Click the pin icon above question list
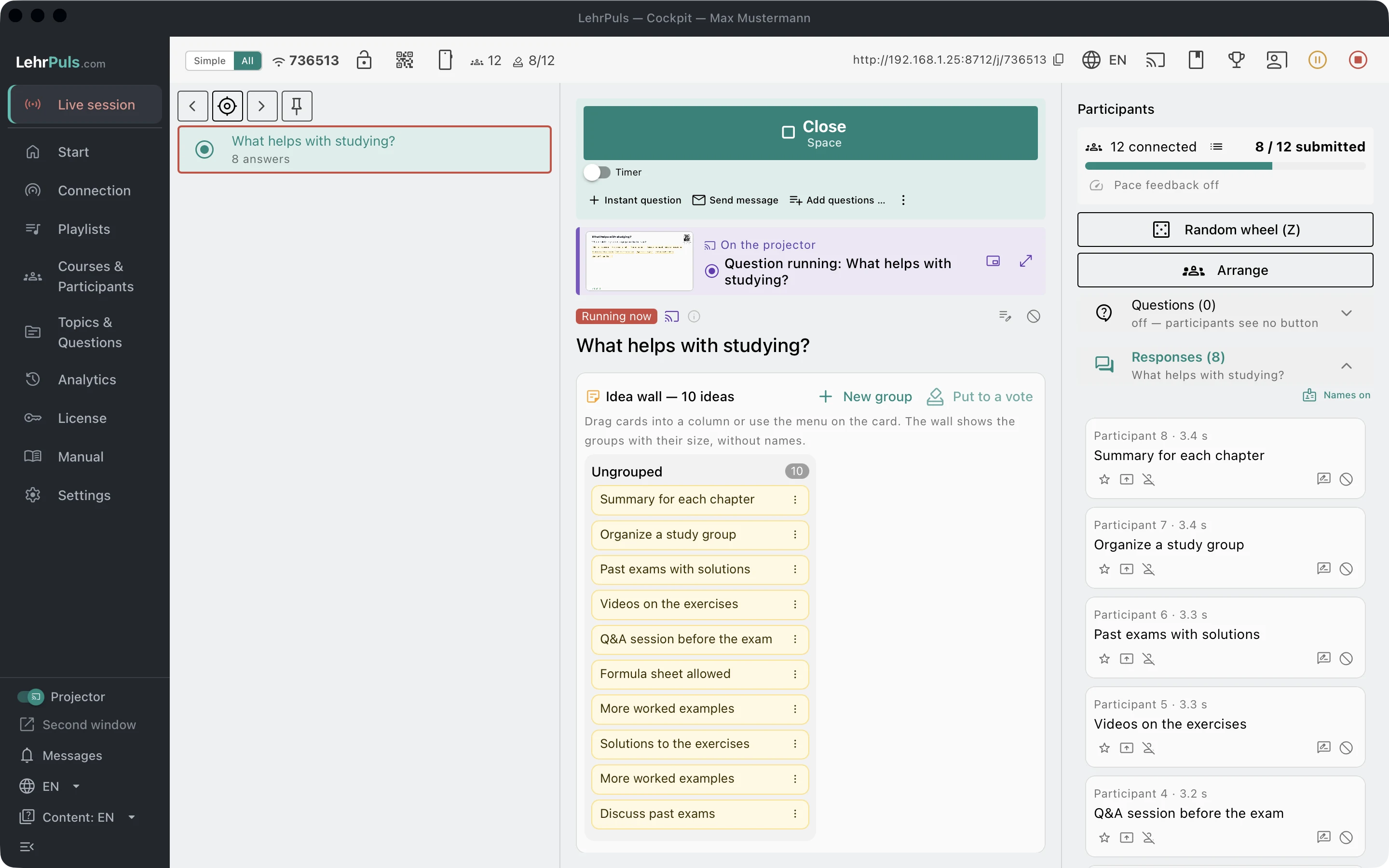Screen dimensions: 1389x868 coord(297,106)
